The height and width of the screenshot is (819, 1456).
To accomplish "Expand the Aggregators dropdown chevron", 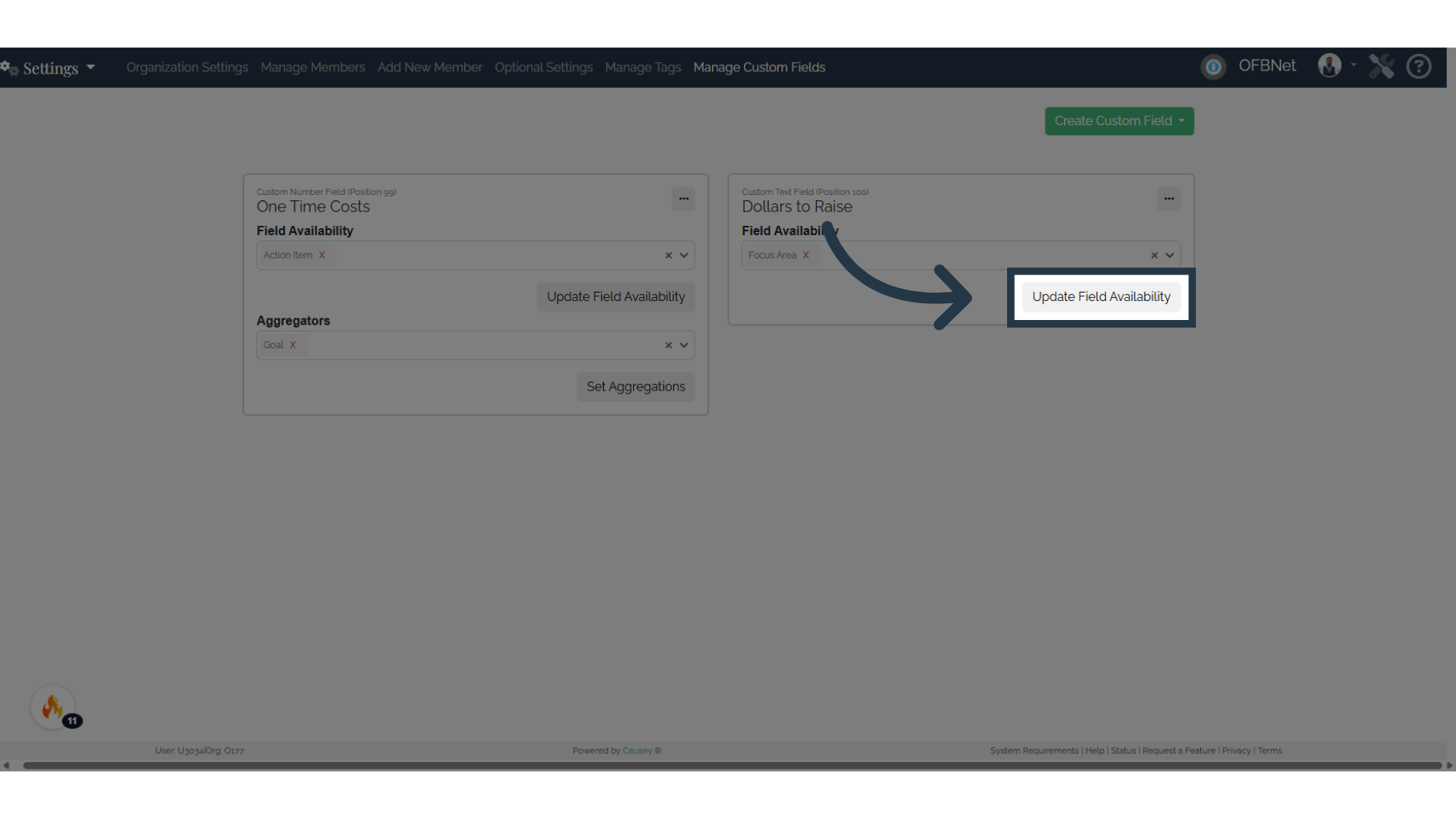I will tap(684, 345).
